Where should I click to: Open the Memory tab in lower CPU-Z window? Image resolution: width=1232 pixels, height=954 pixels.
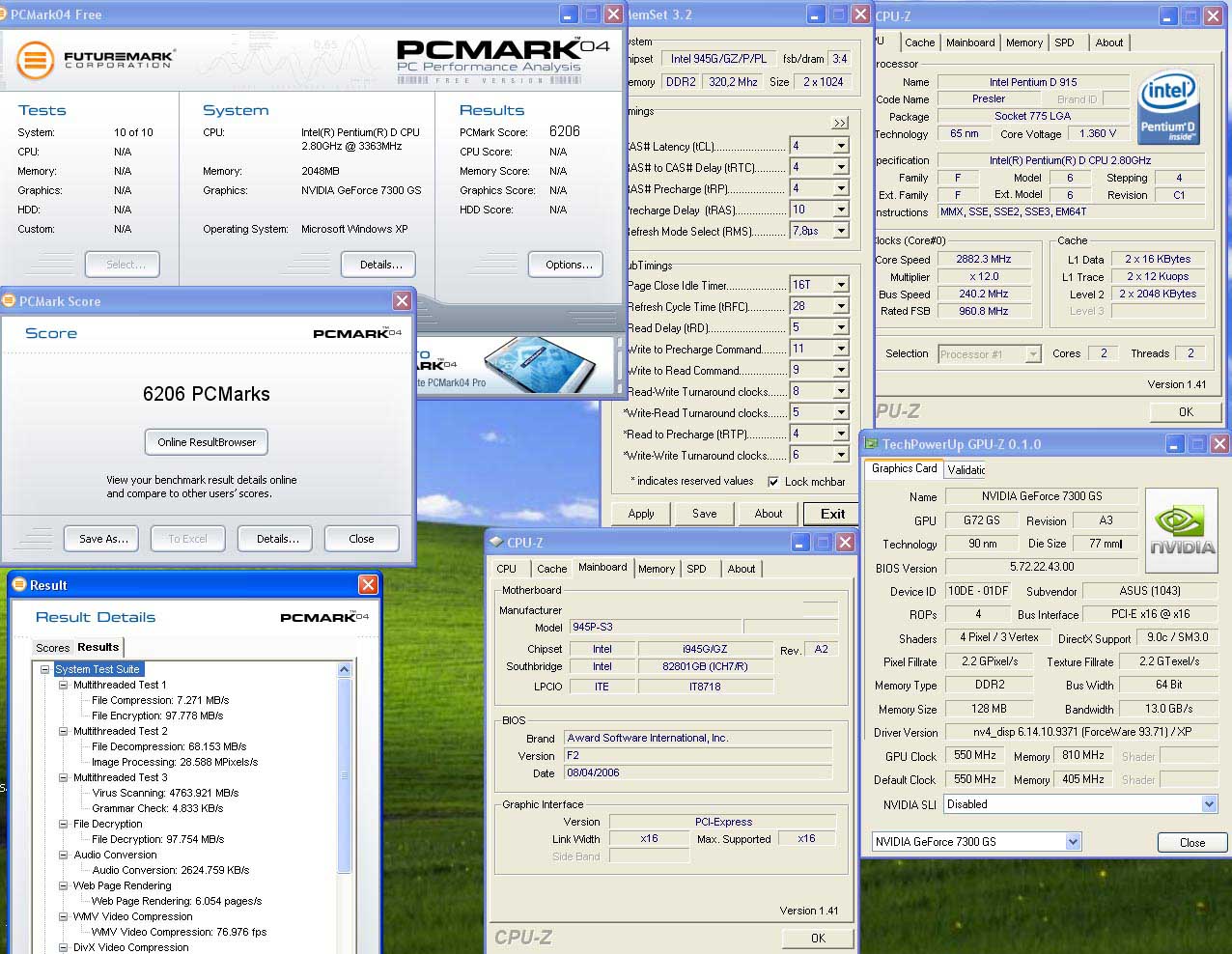(x=657, y=569)
